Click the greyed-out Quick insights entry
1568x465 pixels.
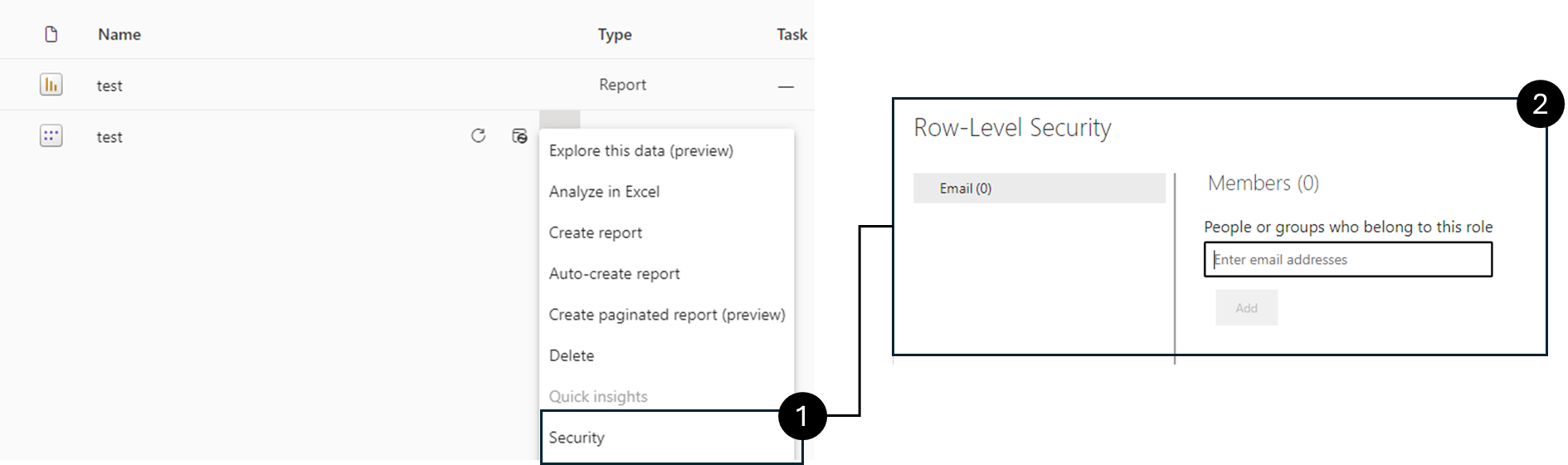point(598,397)
